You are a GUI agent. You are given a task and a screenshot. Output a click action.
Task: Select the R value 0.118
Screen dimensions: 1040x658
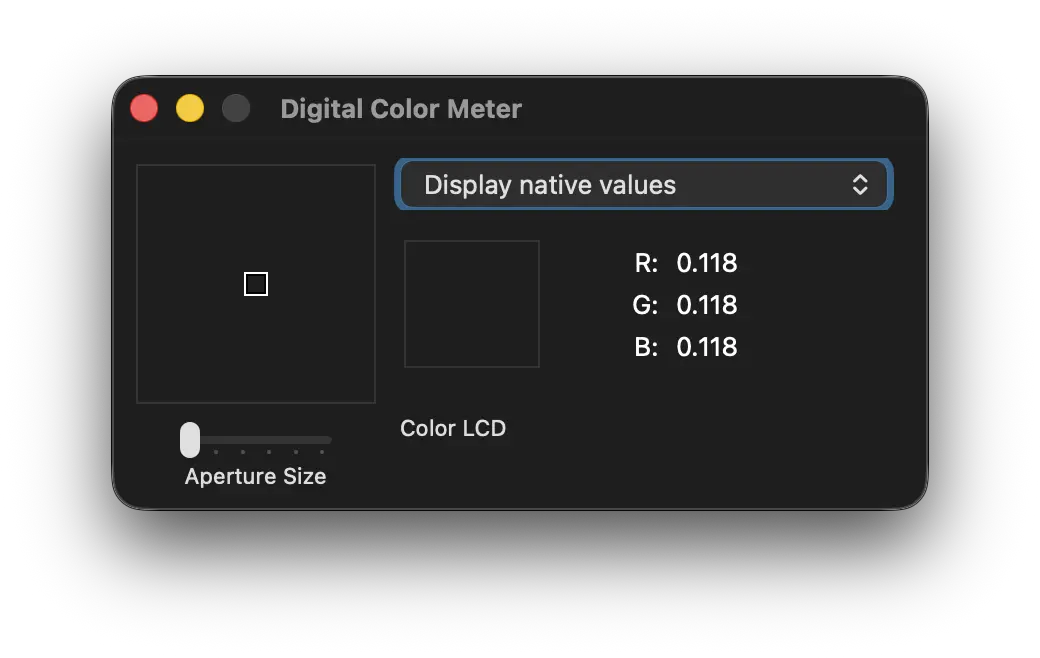pos(707,263)
